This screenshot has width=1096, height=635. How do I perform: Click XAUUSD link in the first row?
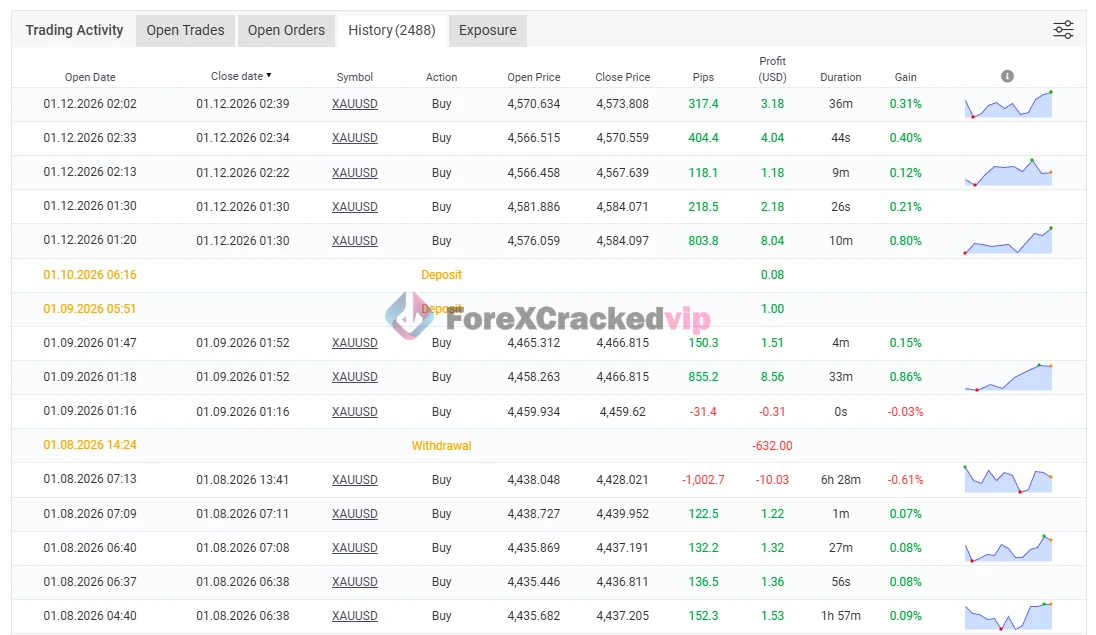click(x=355, y=104)
